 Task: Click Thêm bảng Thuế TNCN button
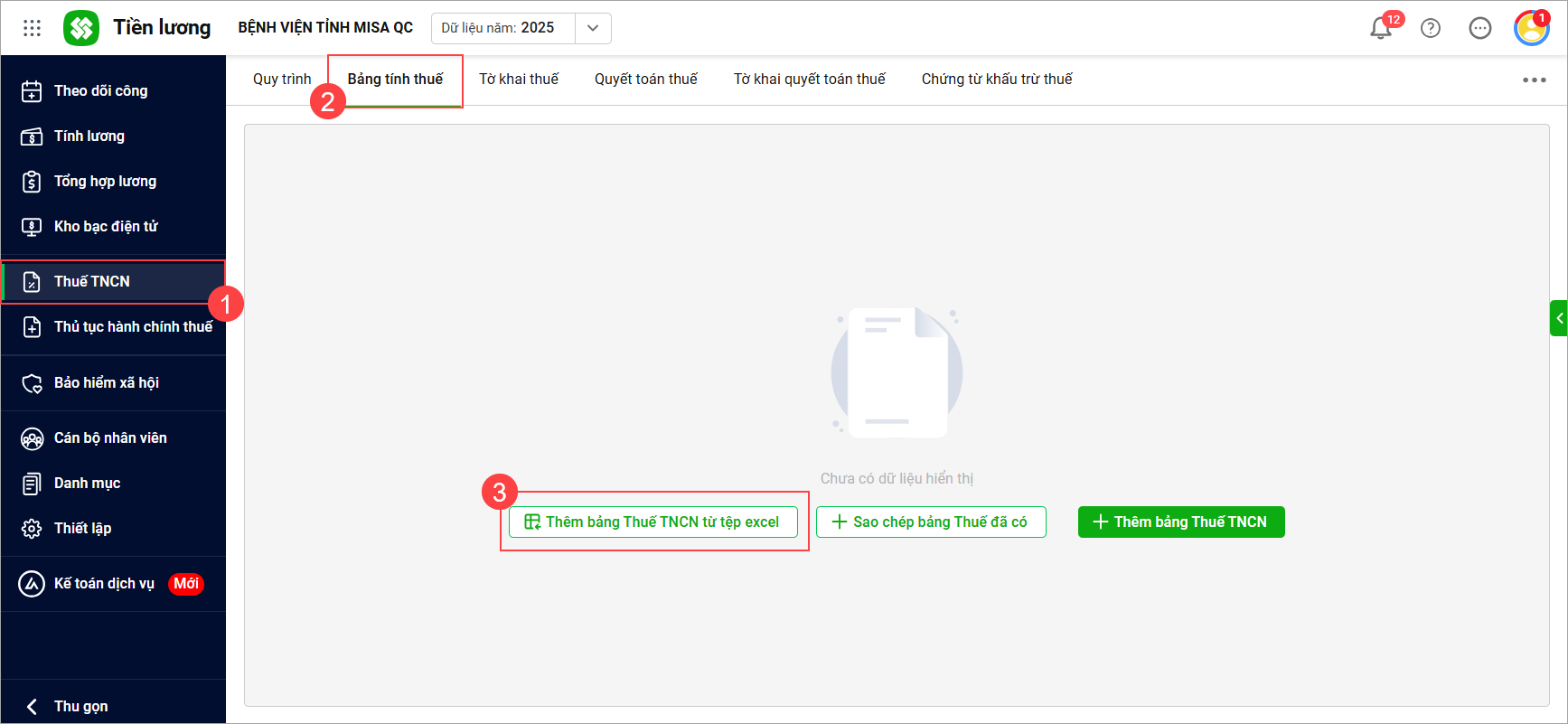[1180, 522]
